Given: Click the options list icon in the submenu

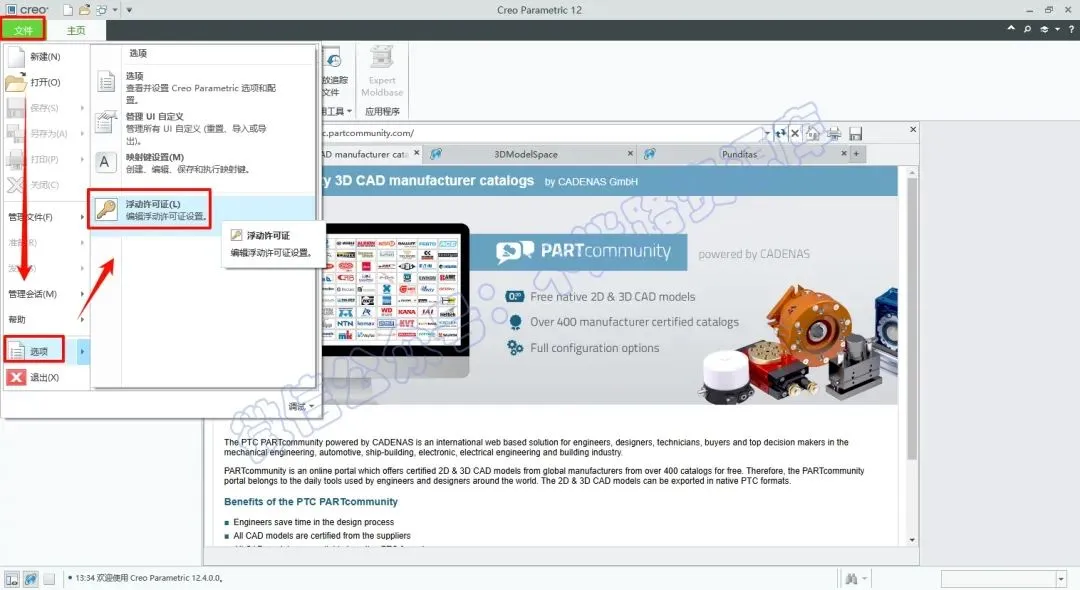Looking at the screenshot, I should (106, 83).
